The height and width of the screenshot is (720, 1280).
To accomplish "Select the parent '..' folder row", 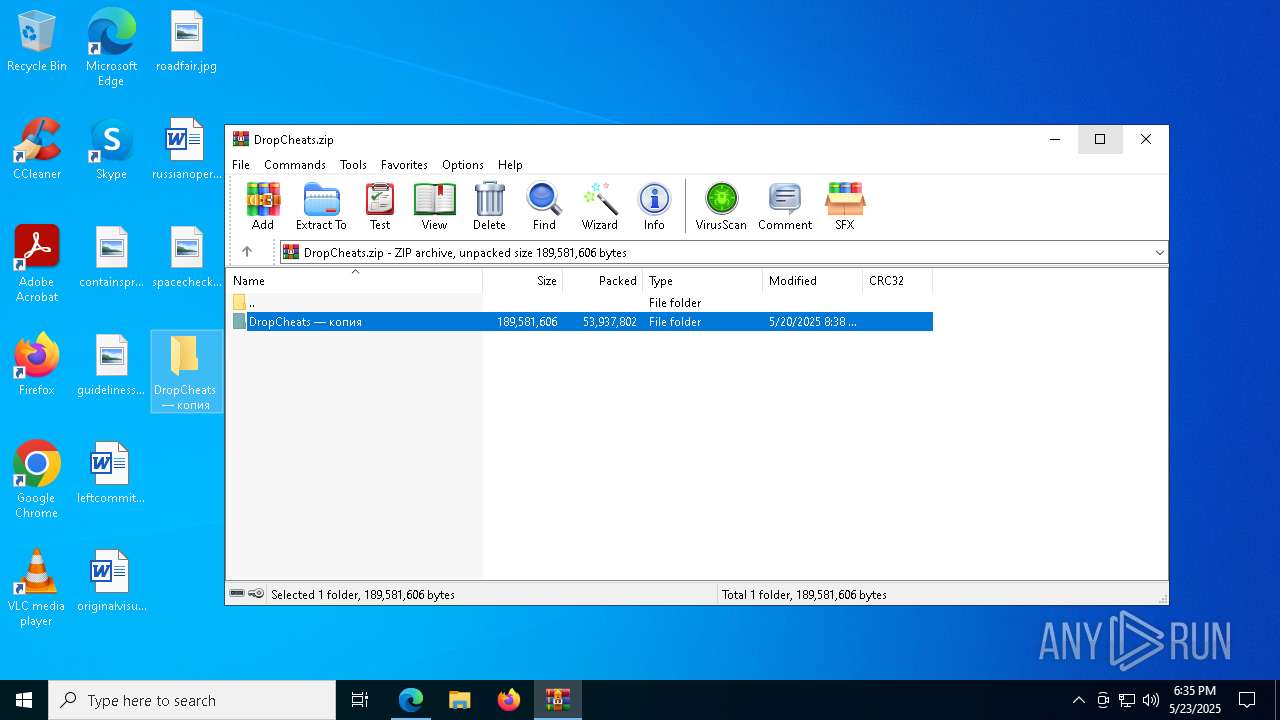I will [x=580, y=302].
